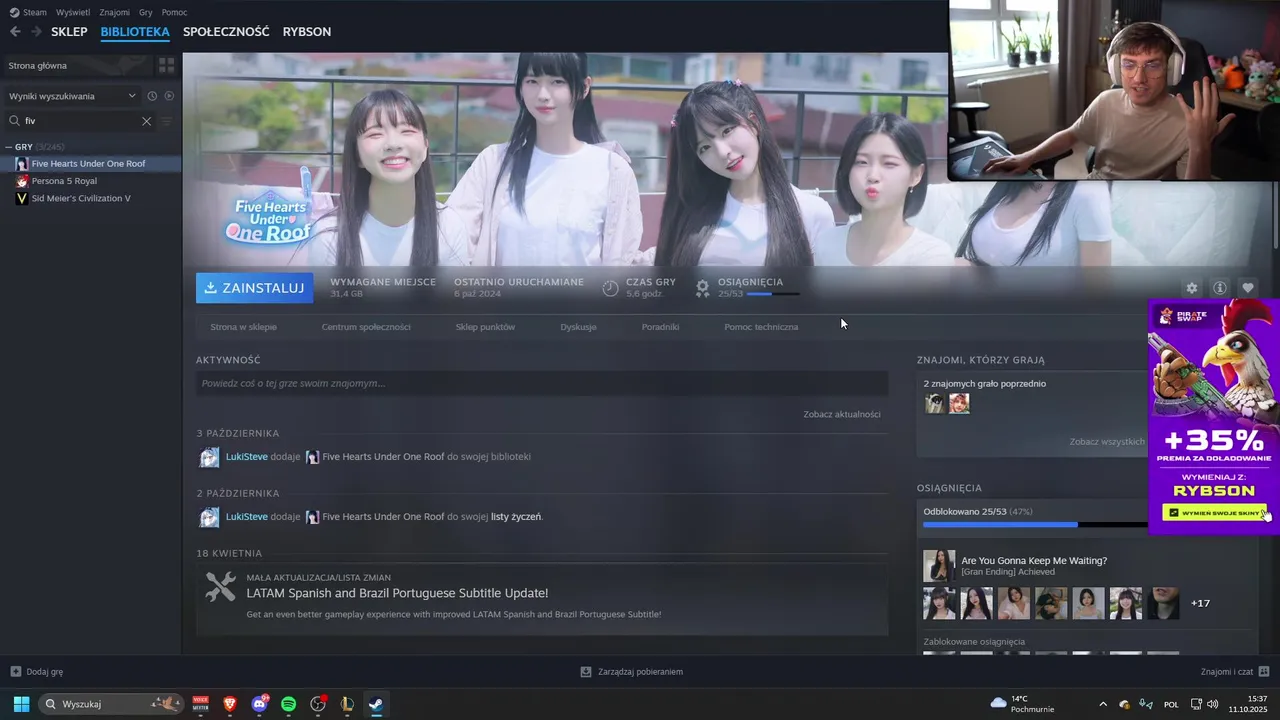The width and height of the screenshot is (1280, 720).
Task: Open Poradniki link
Action: pyautogui.click(x=660, y=327)
